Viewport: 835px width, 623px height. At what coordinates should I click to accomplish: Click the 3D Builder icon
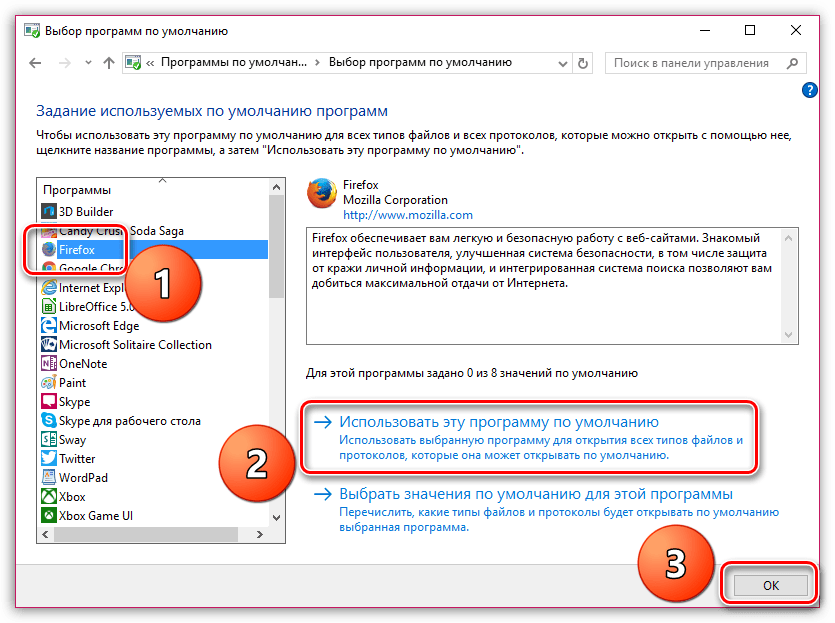tap(49, 211)
